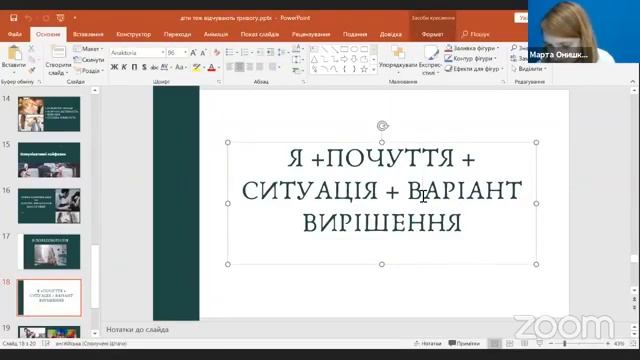This screenshot has width=640, height=360.
Task: Decrease font size with small A icon
Action: coord(203,53)
